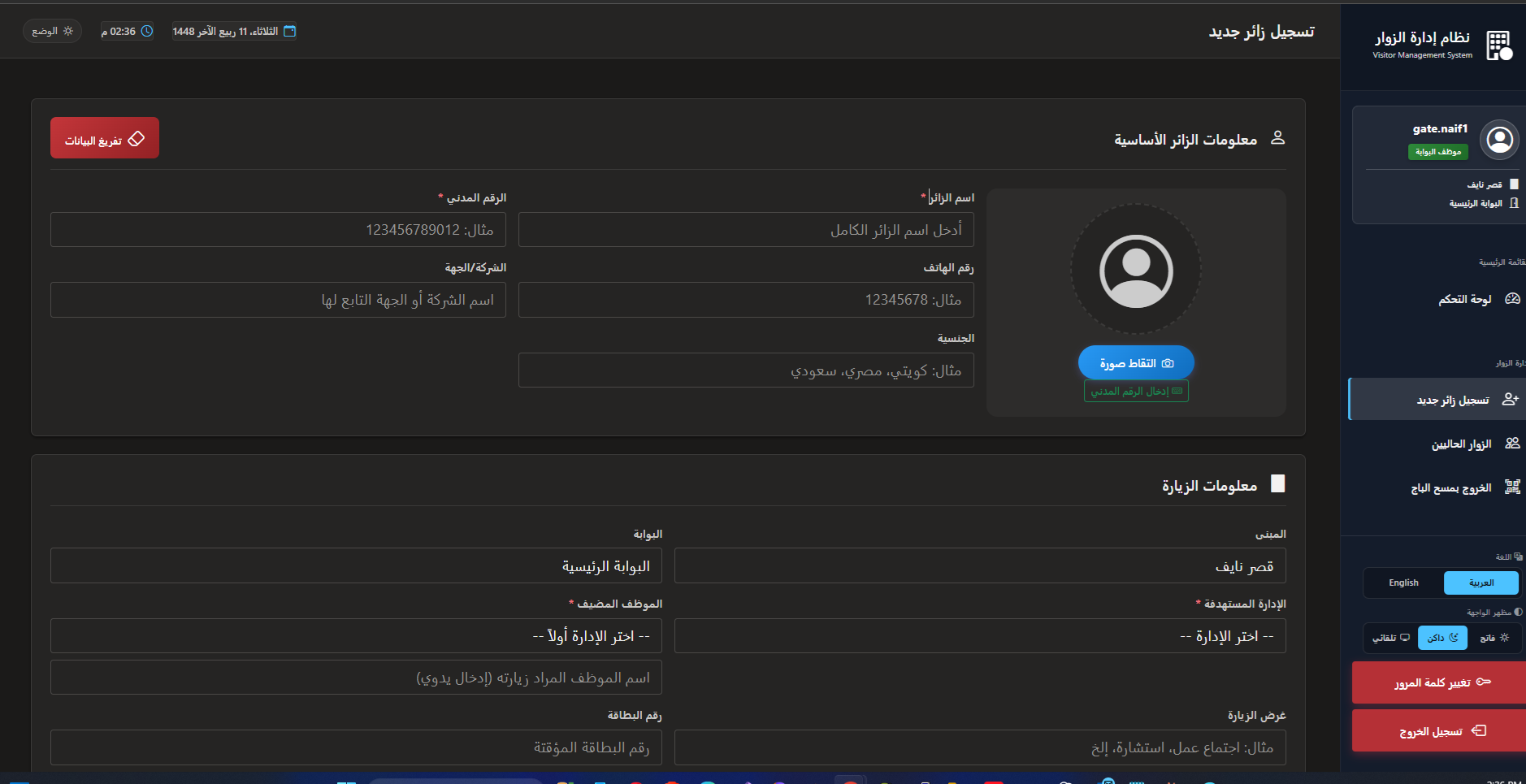Open 'تسجيل زائر جديد' in the sidebar
Viewport: 1526px width, 784px height.
click(x=1436, y=399)
